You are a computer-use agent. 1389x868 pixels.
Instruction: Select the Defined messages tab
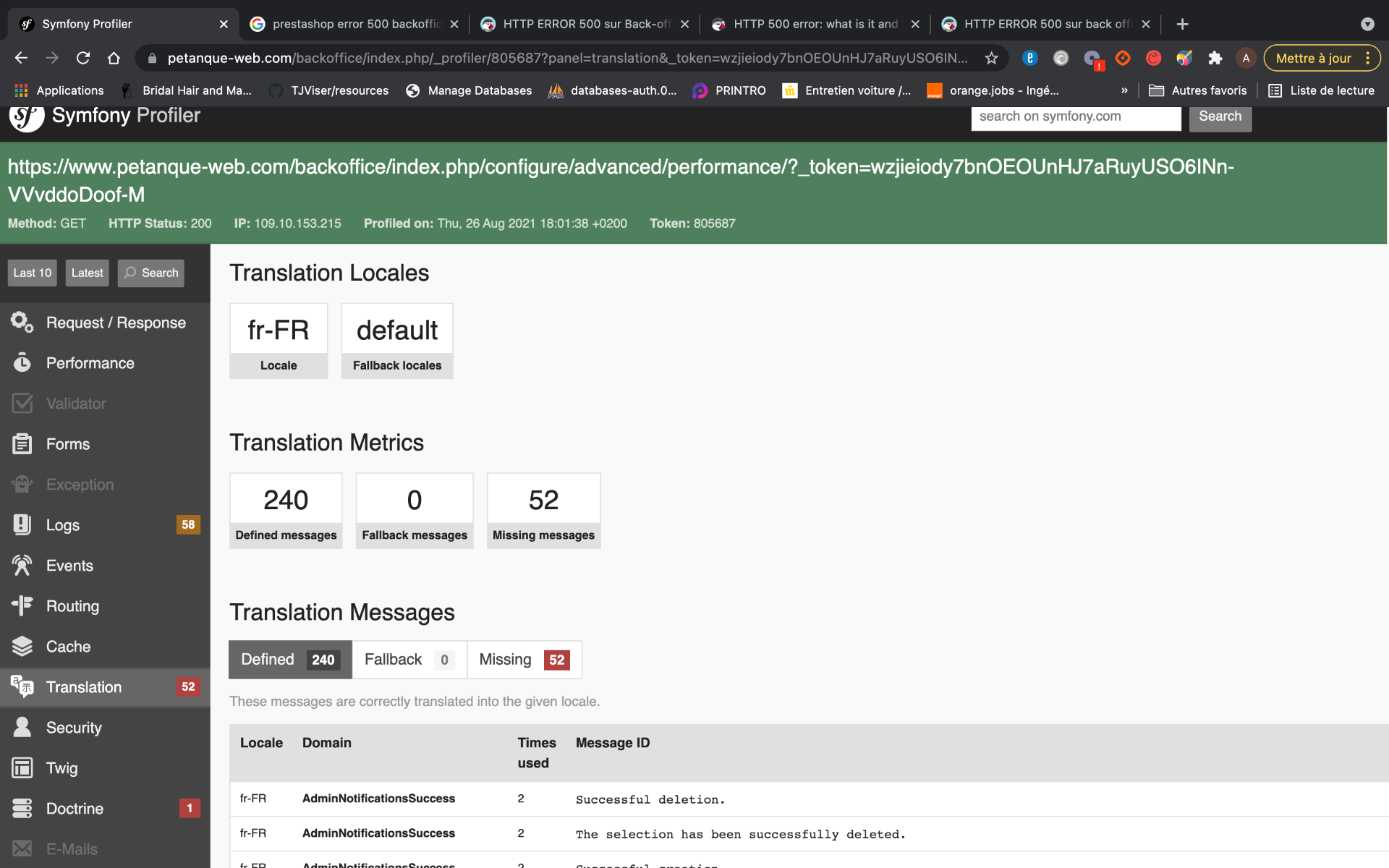290,660
